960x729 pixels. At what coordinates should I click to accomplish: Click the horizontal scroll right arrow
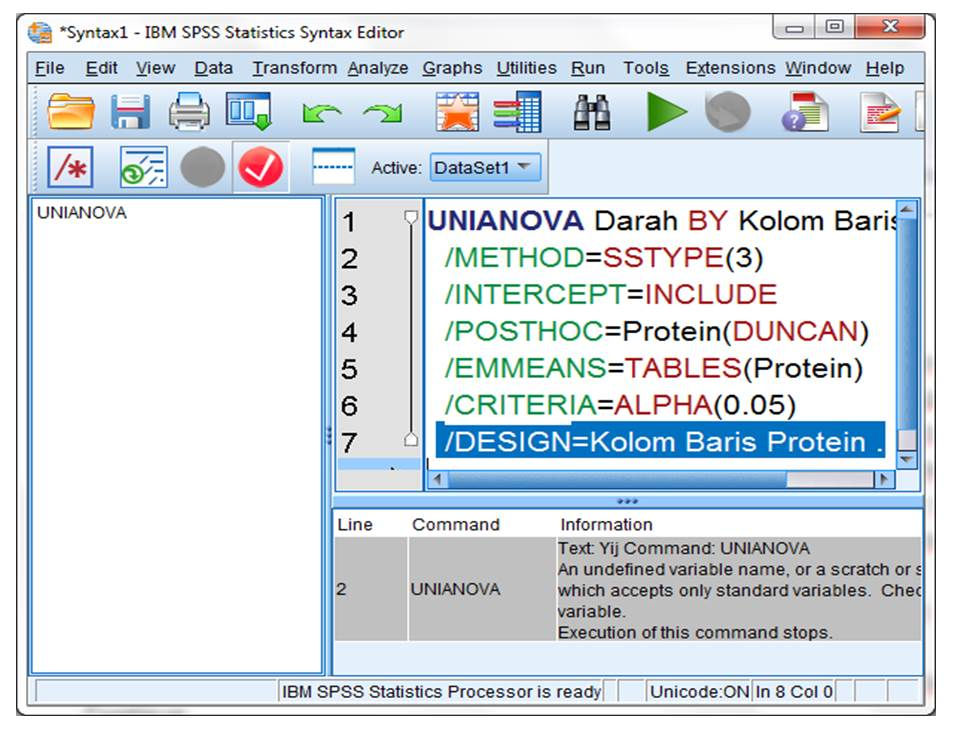(884, 479)
